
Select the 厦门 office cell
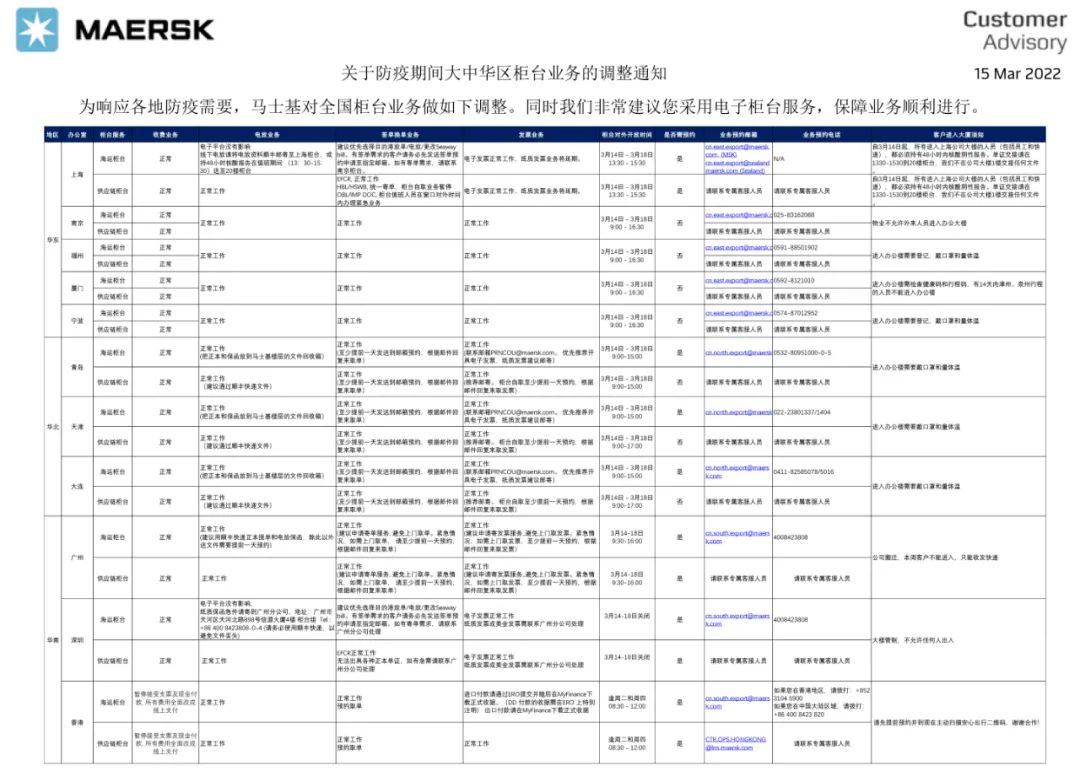tap(77, 288)
